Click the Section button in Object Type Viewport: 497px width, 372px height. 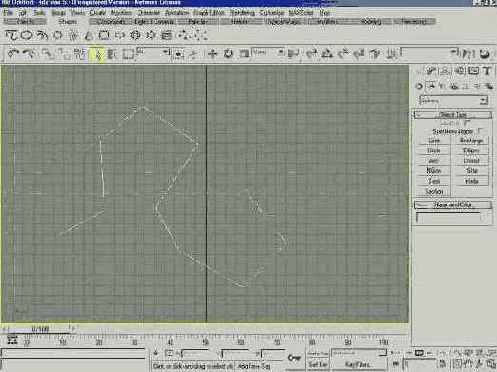[x=434, y=192]
